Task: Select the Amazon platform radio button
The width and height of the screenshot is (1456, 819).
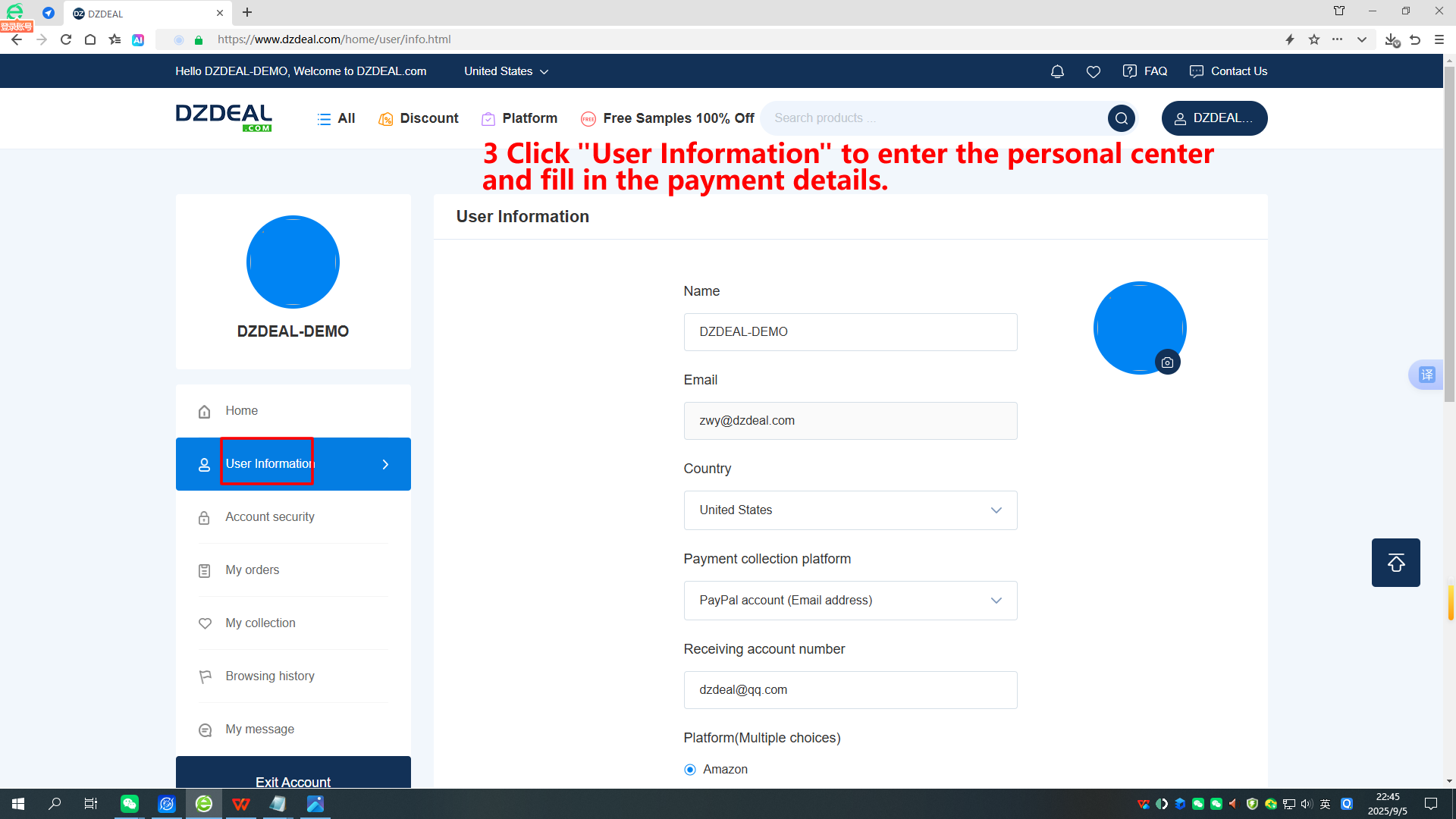Action: tap(690, 770)
